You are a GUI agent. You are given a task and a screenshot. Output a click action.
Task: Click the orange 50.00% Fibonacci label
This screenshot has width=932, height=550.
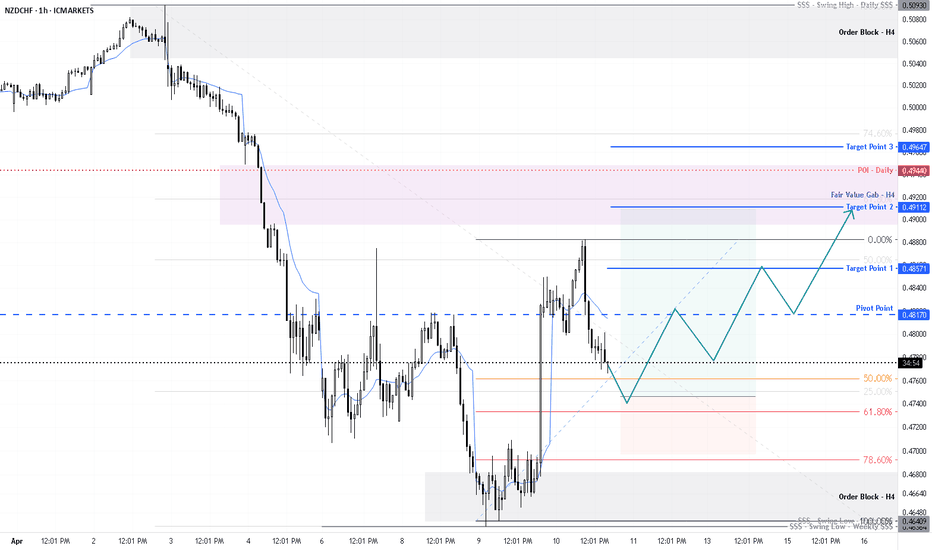[x=877, y=378]
